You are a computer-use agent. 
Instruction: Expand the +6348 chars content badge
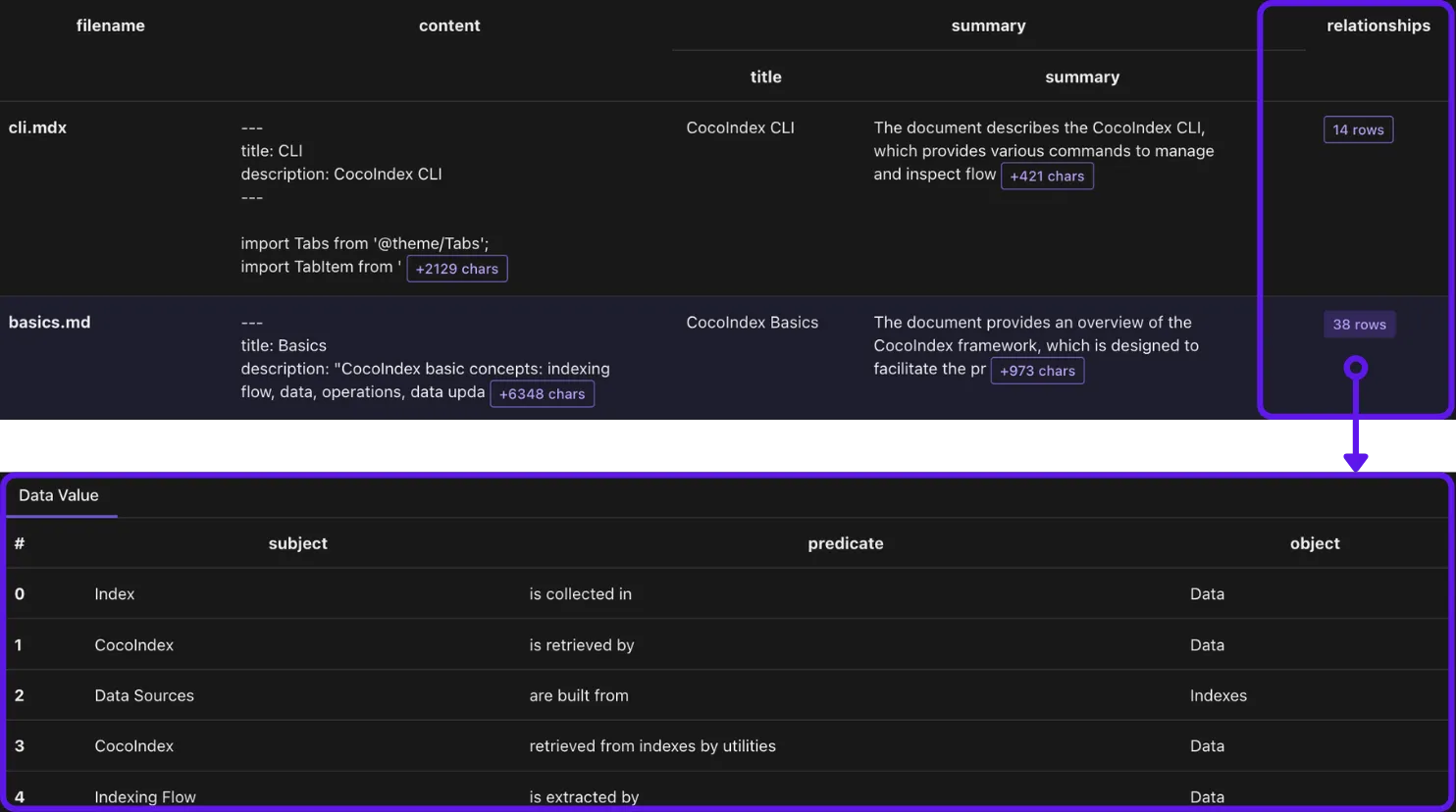click(x=542, y=394)
